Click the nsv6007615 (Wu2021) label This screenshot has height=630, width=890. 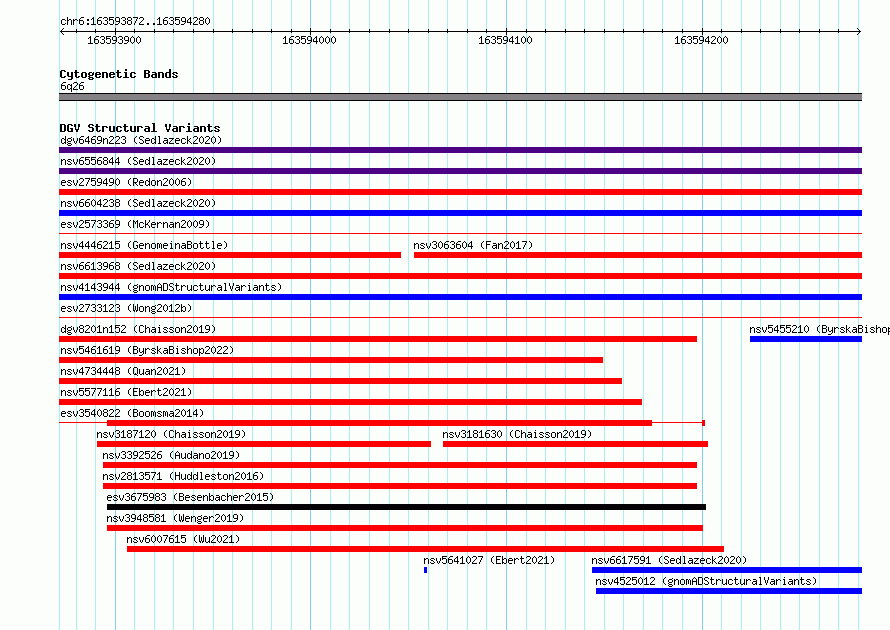coord(183,539)
